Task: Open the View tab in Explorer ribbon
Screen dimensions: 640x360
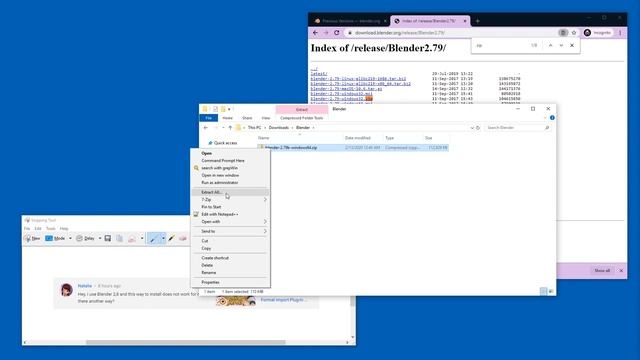Action: (x=266, y=118)
